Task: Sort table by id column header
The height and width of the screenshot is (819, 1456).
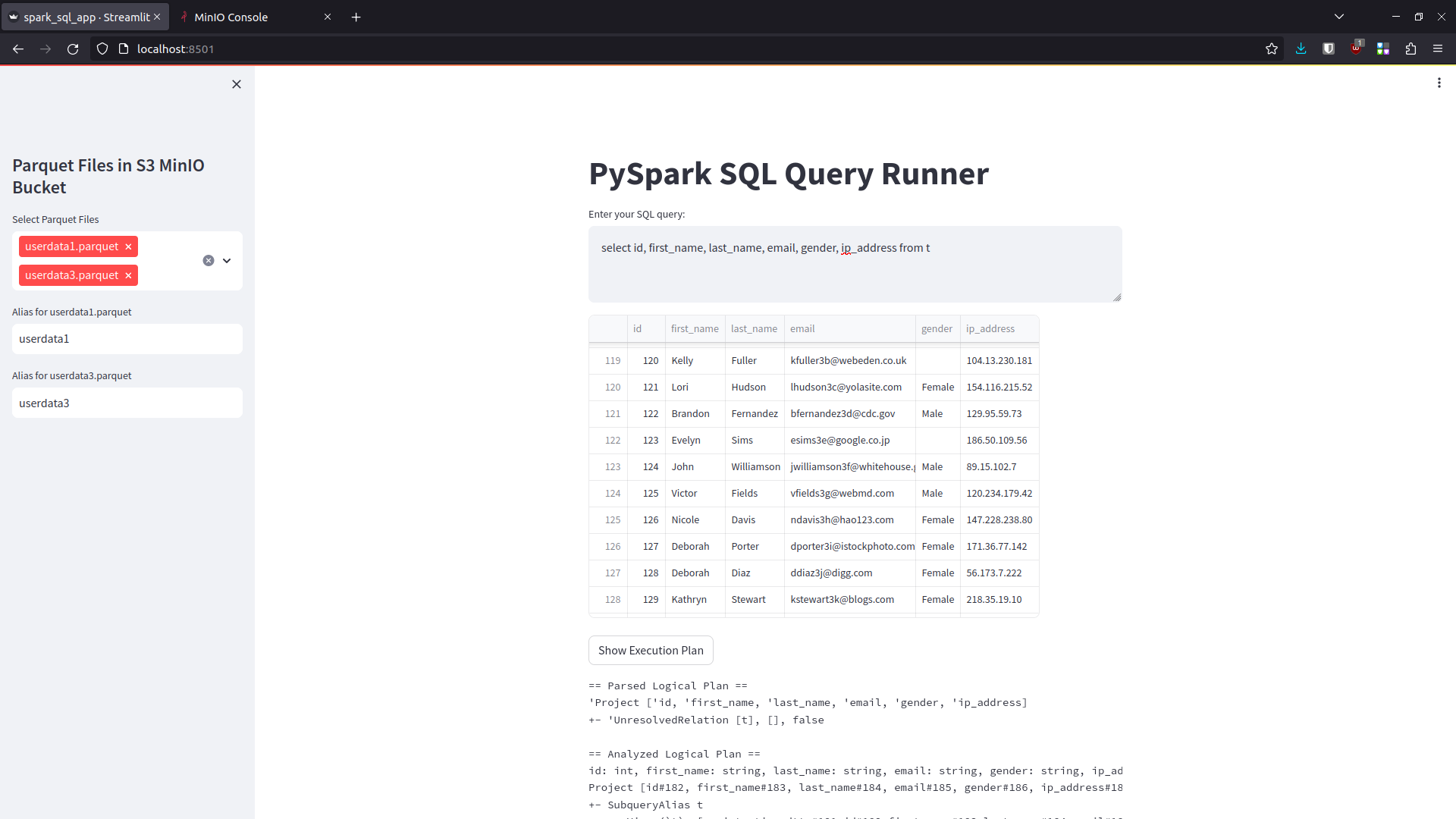Action: pyautogui.click(x=646, y=329)
